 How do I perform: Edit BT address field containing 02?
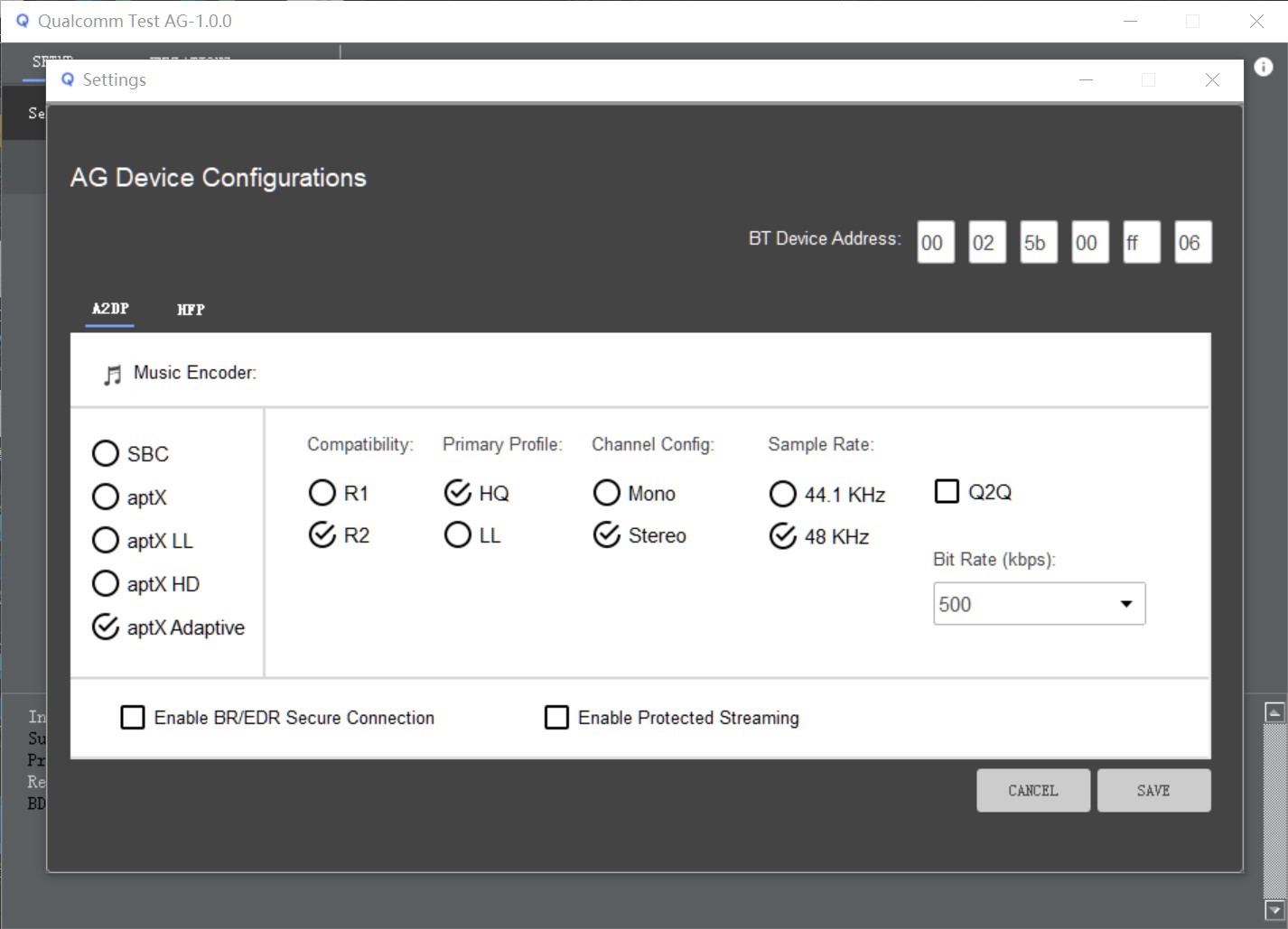coord(987,242)
